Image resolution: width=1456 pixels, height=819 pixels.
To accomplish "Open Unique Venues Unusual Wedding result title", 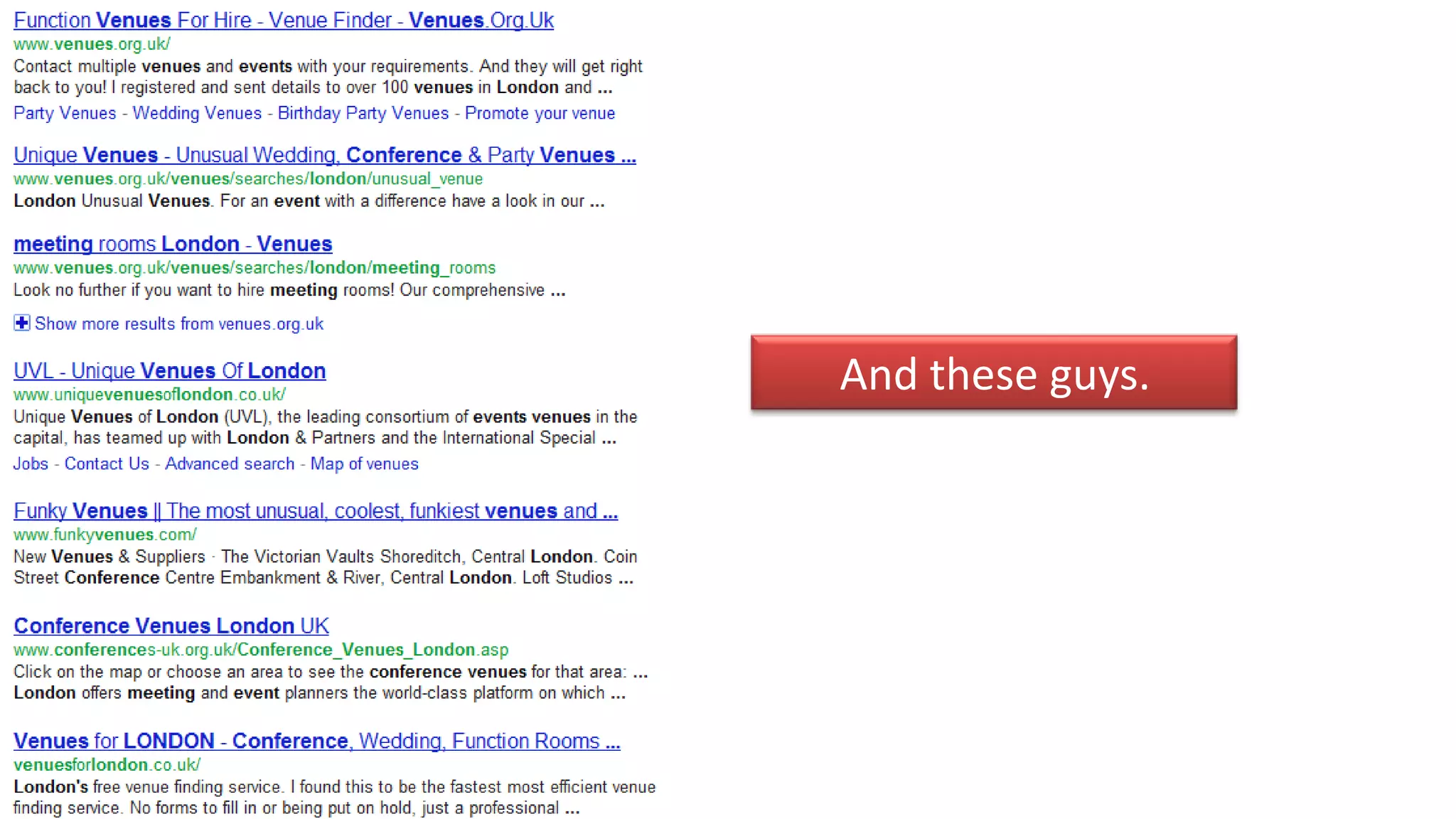I will point(325,155).
